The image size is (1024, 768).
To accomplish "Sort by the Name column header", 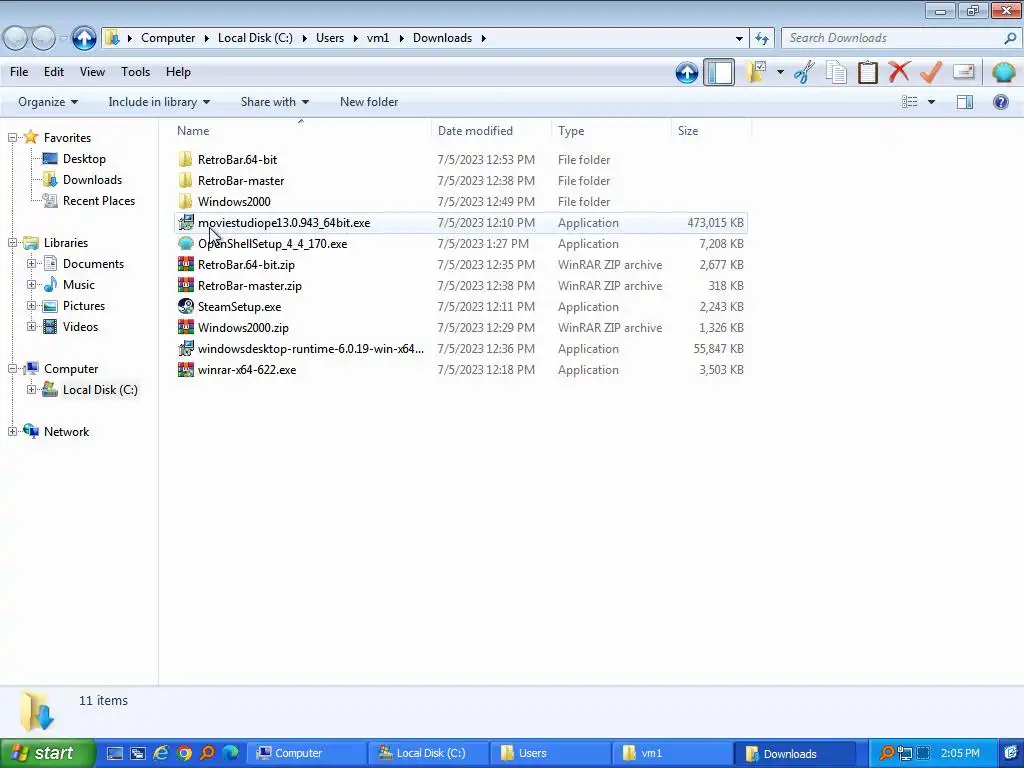I will 300,131.
